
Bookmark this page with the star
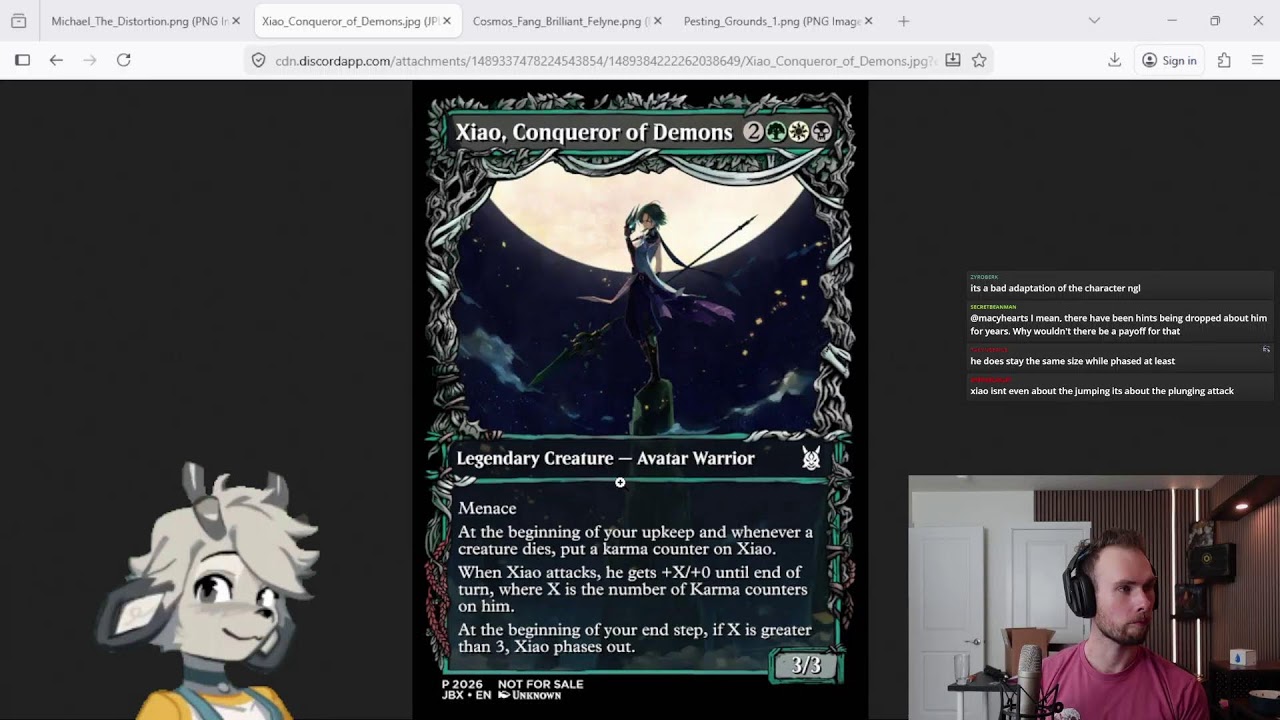979,60
